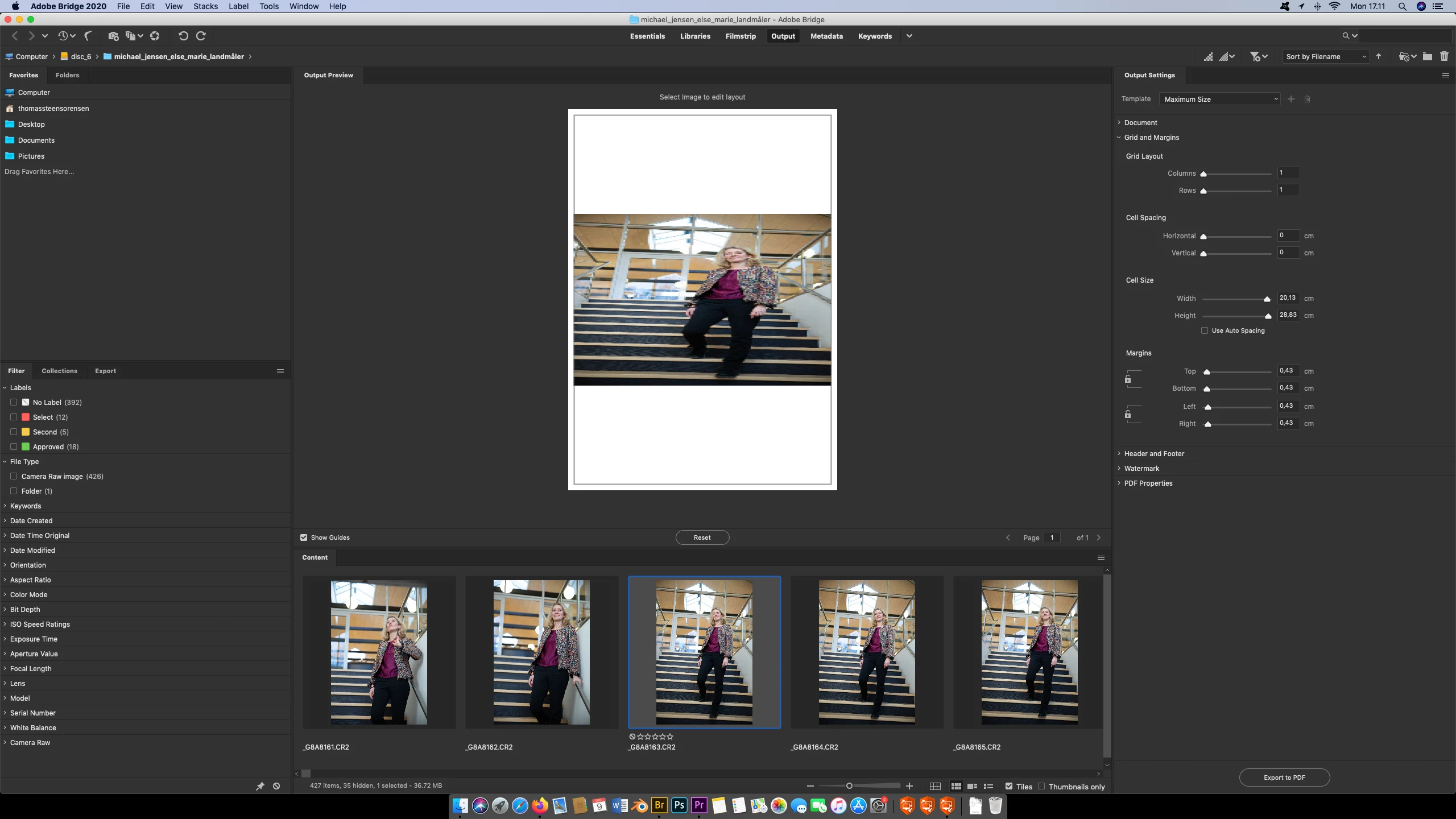Rotate image 90° clockwise

pos(201,36)
